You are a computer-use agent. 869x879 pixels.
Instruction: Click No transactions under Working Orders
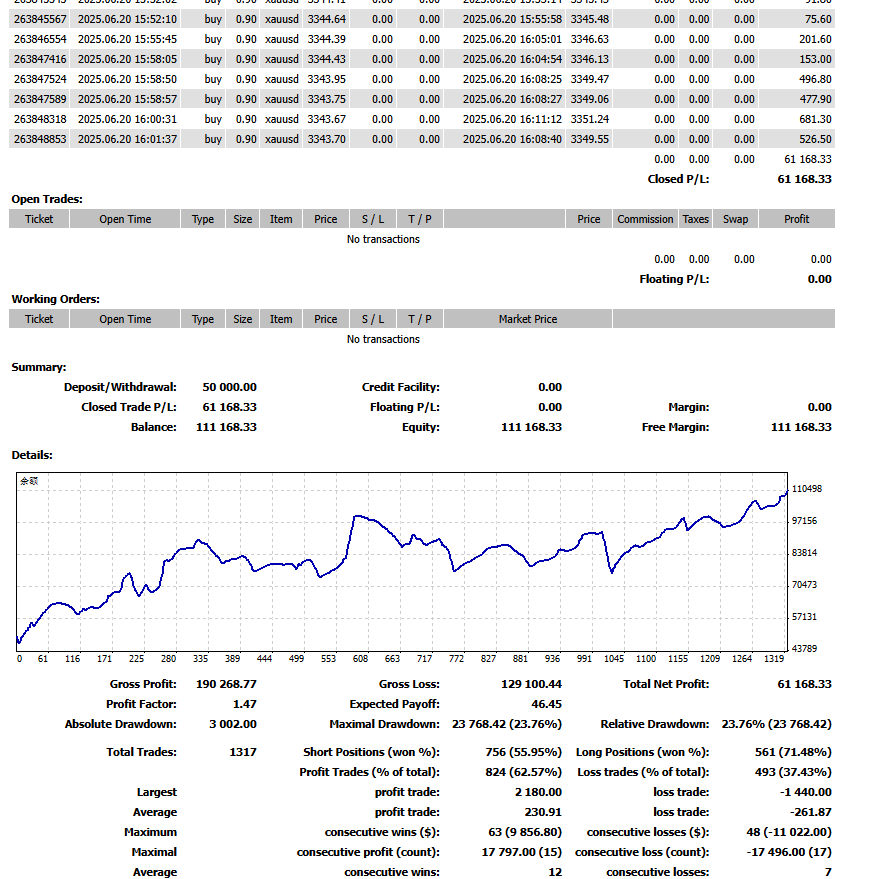[383, 339]
